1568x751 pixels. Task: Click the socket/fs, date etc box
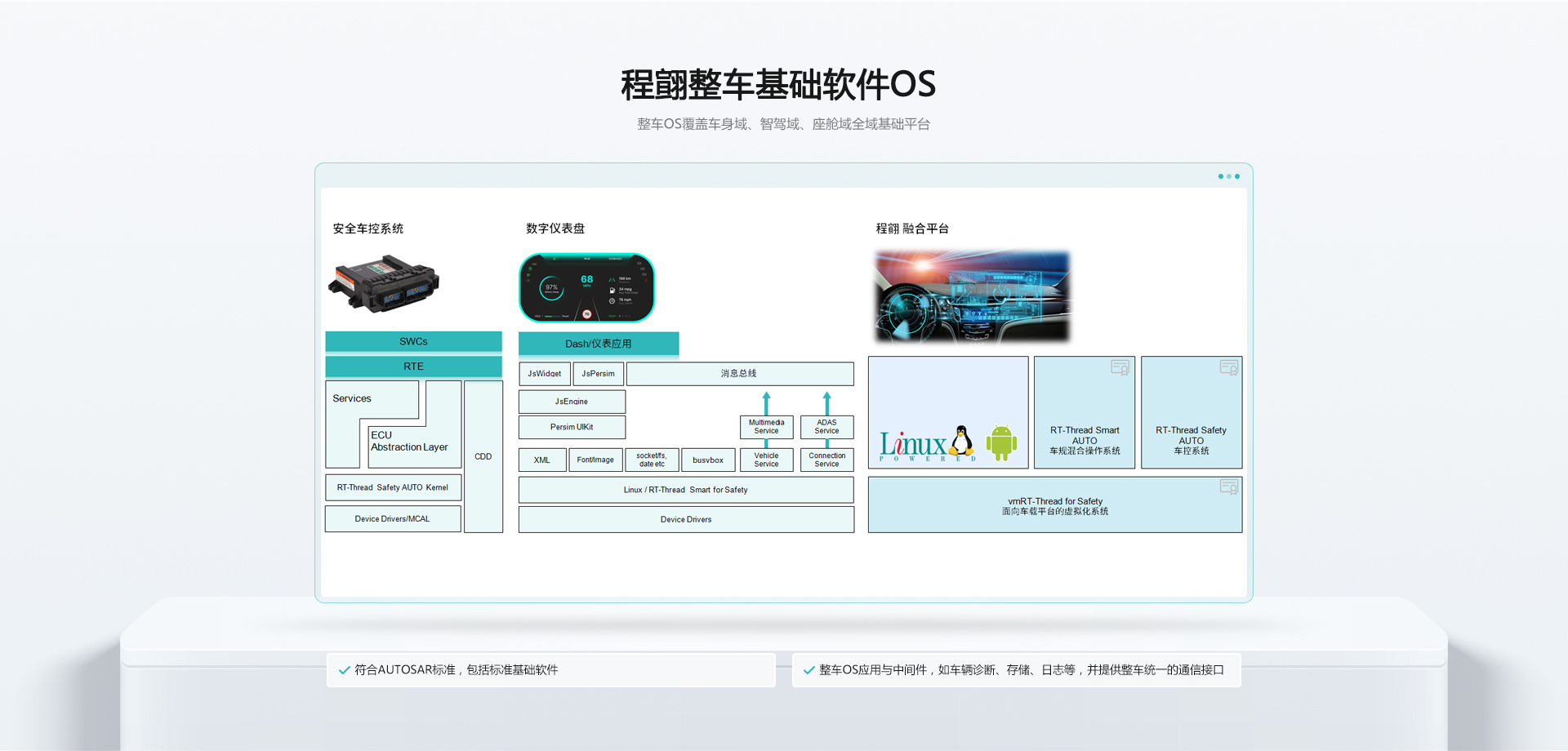tap(652, 460)
